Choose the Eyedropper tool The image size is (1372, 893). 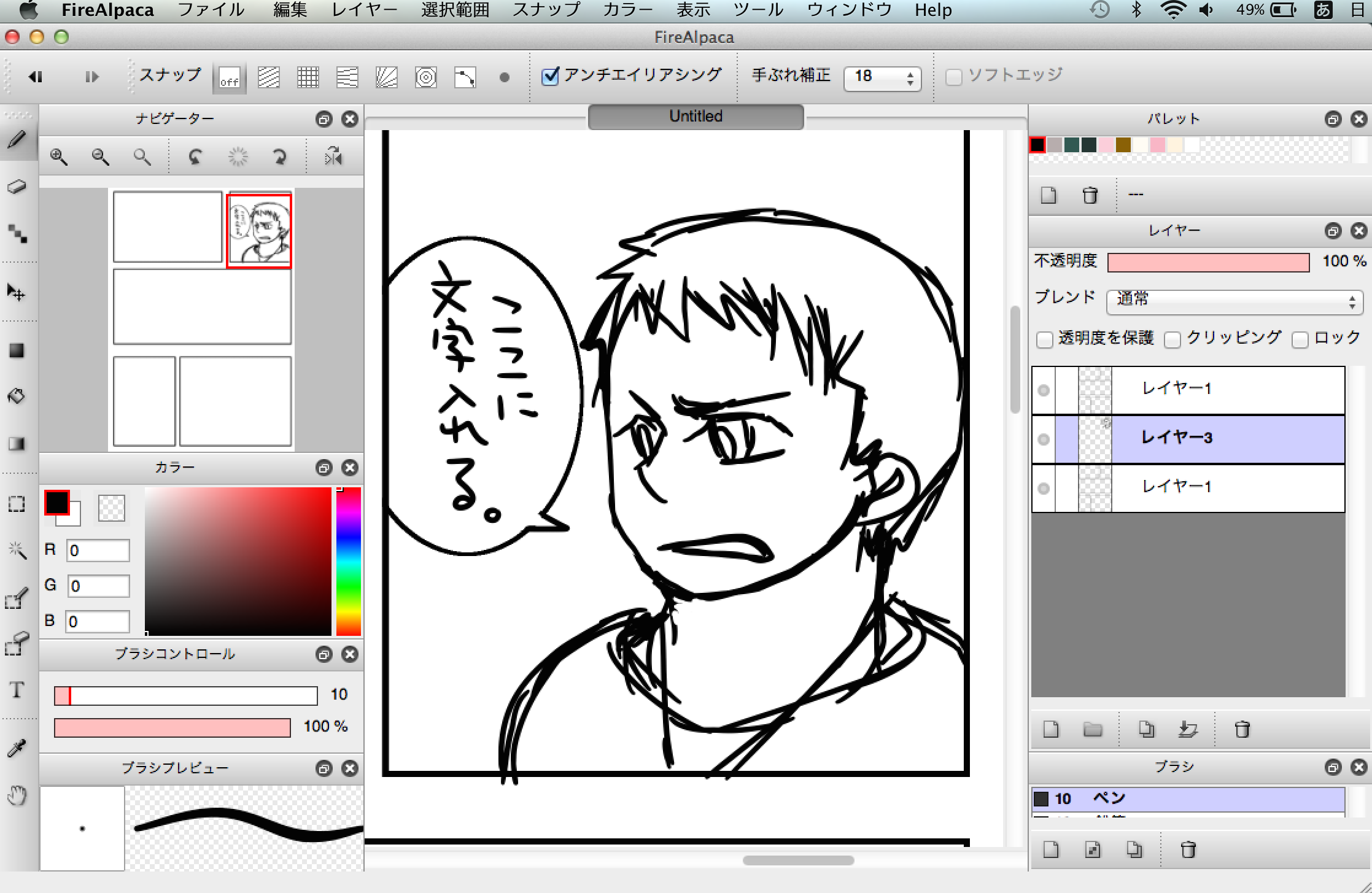click(17, 748)
